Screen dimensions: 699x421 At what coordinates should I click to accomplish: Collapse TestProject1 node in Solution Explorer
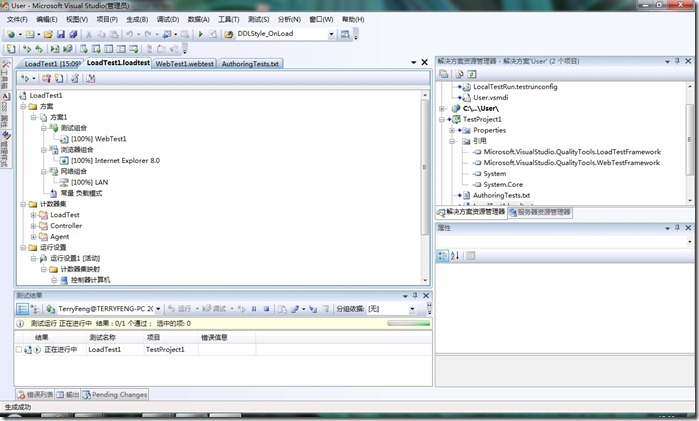pos(442,120)
